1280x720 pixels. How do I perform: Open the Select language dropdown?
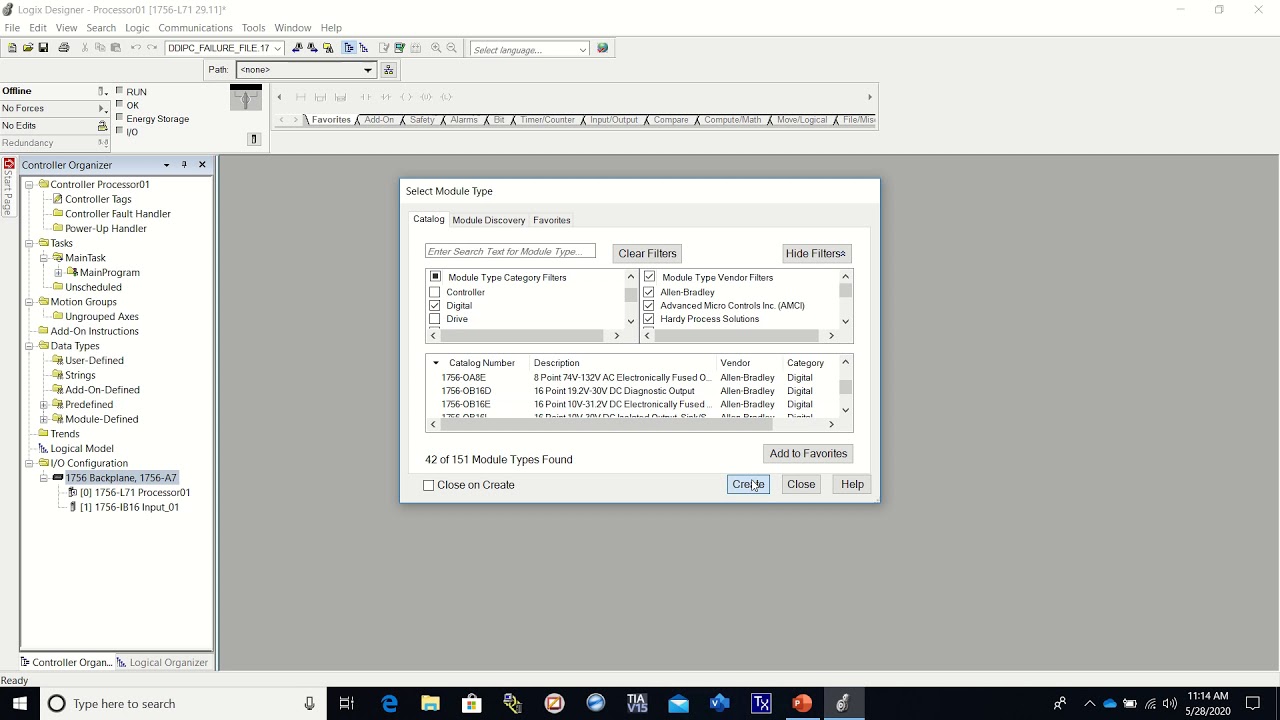tap(582, 49)
